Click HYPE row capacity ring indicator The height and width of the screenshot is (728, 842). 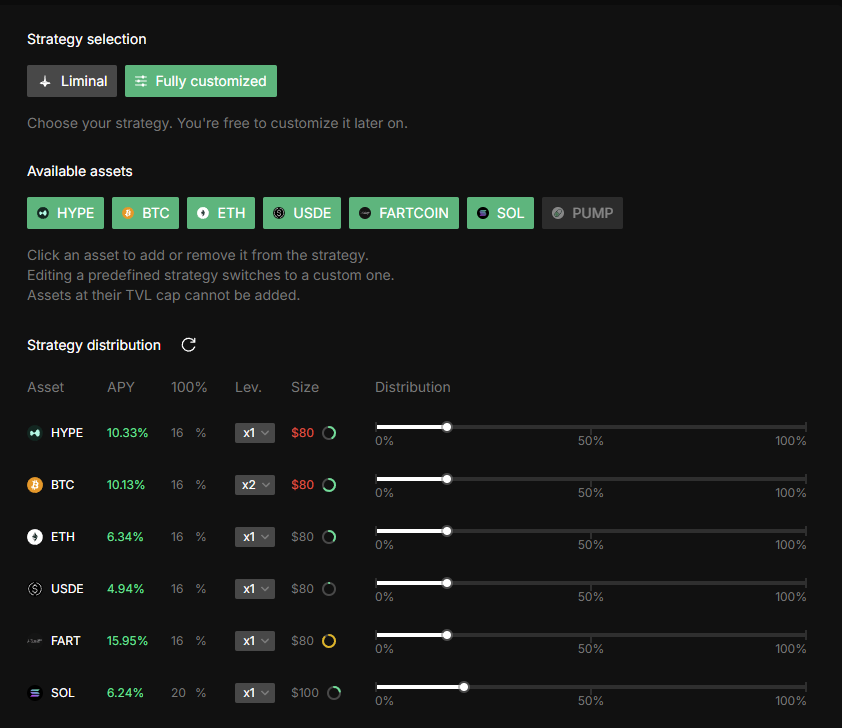(329, 433)
